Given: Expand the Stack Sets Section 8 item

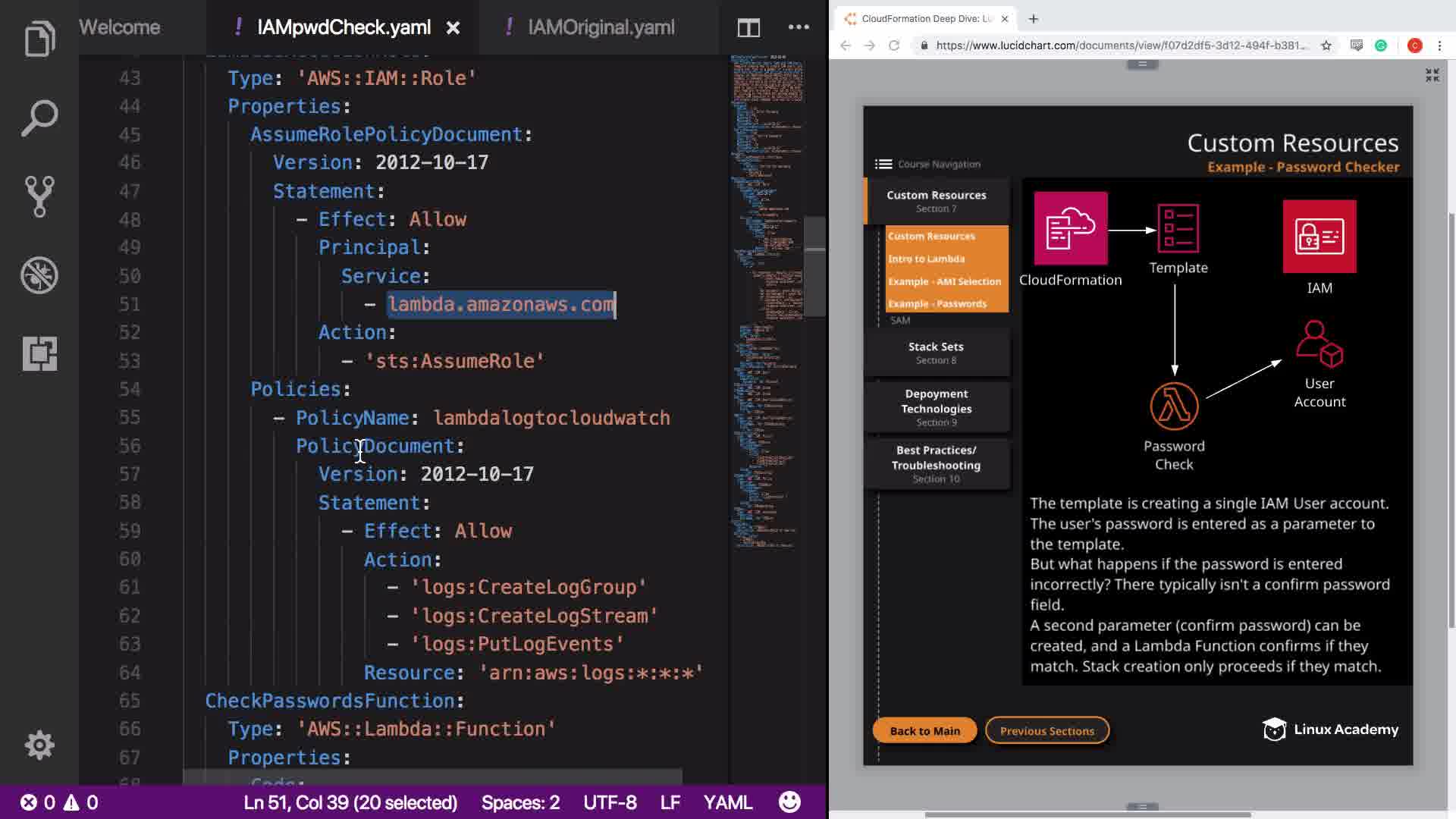Looking at the screenshot, I should pos(936,353).
